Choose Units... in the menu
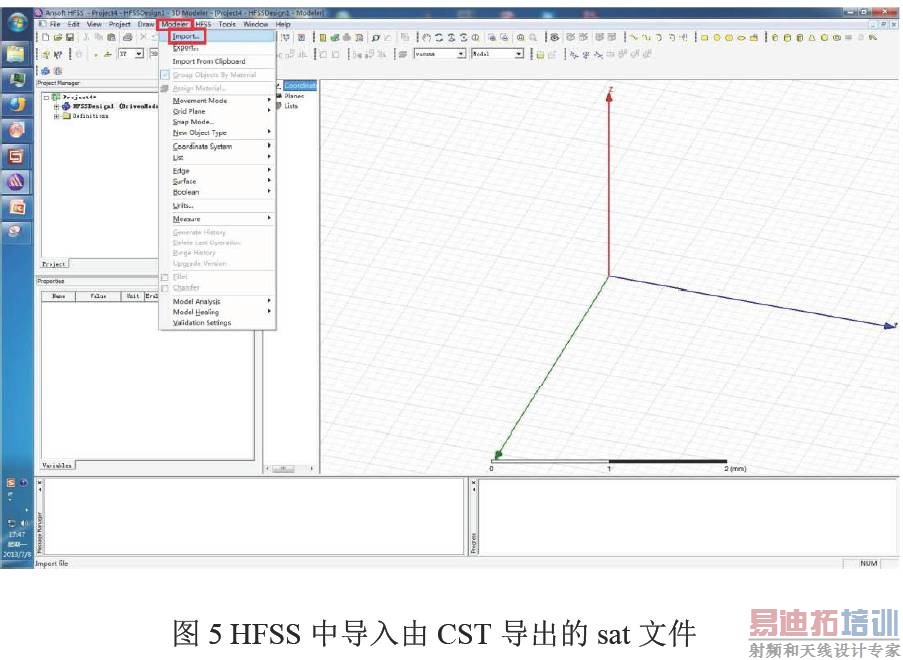Screen dimensions: 903x660 (x=218, y=206)
